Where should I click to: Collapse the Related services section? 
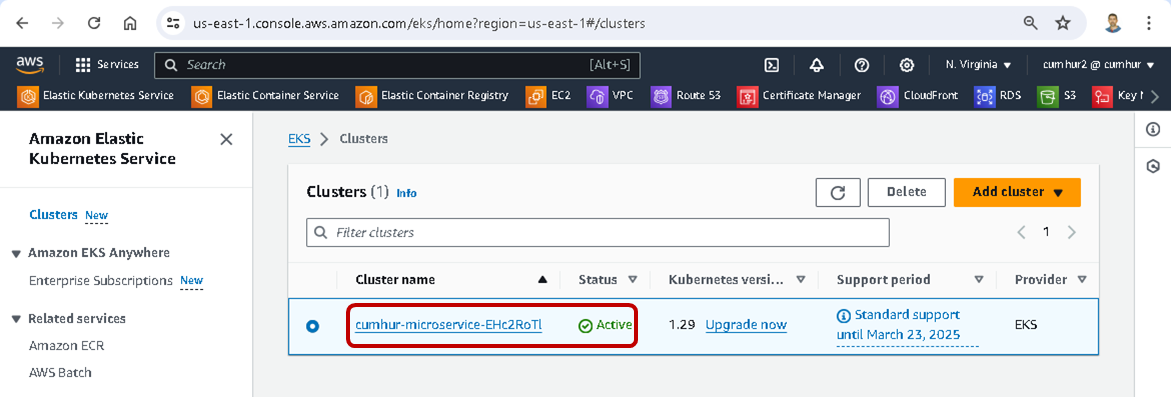[16, 319]
